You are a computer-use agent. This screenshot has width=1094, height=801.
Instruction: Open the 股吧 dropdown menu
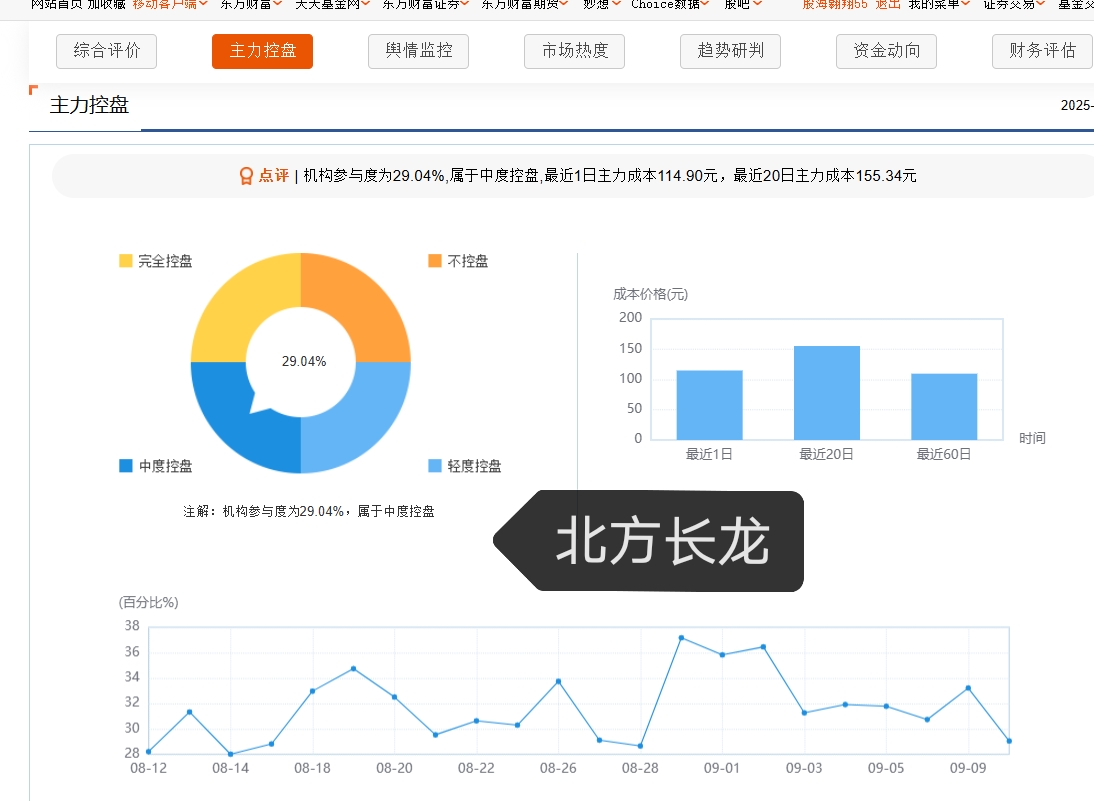click(743, 4)
